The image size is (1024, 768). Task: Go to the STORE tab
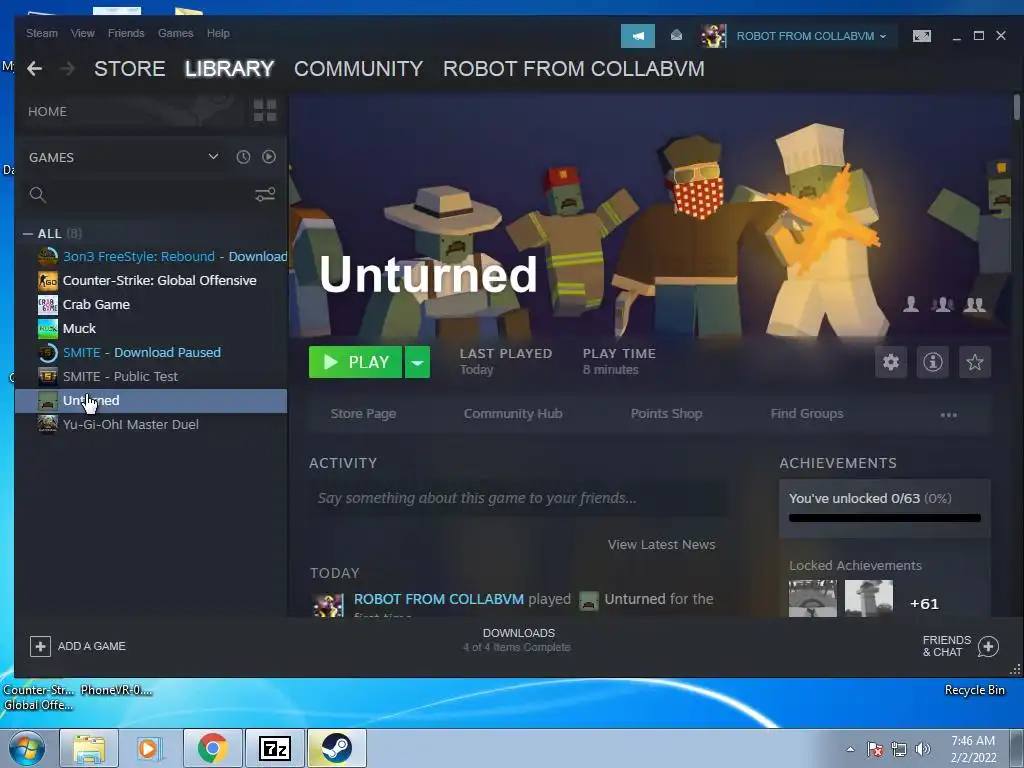point(129,69)
